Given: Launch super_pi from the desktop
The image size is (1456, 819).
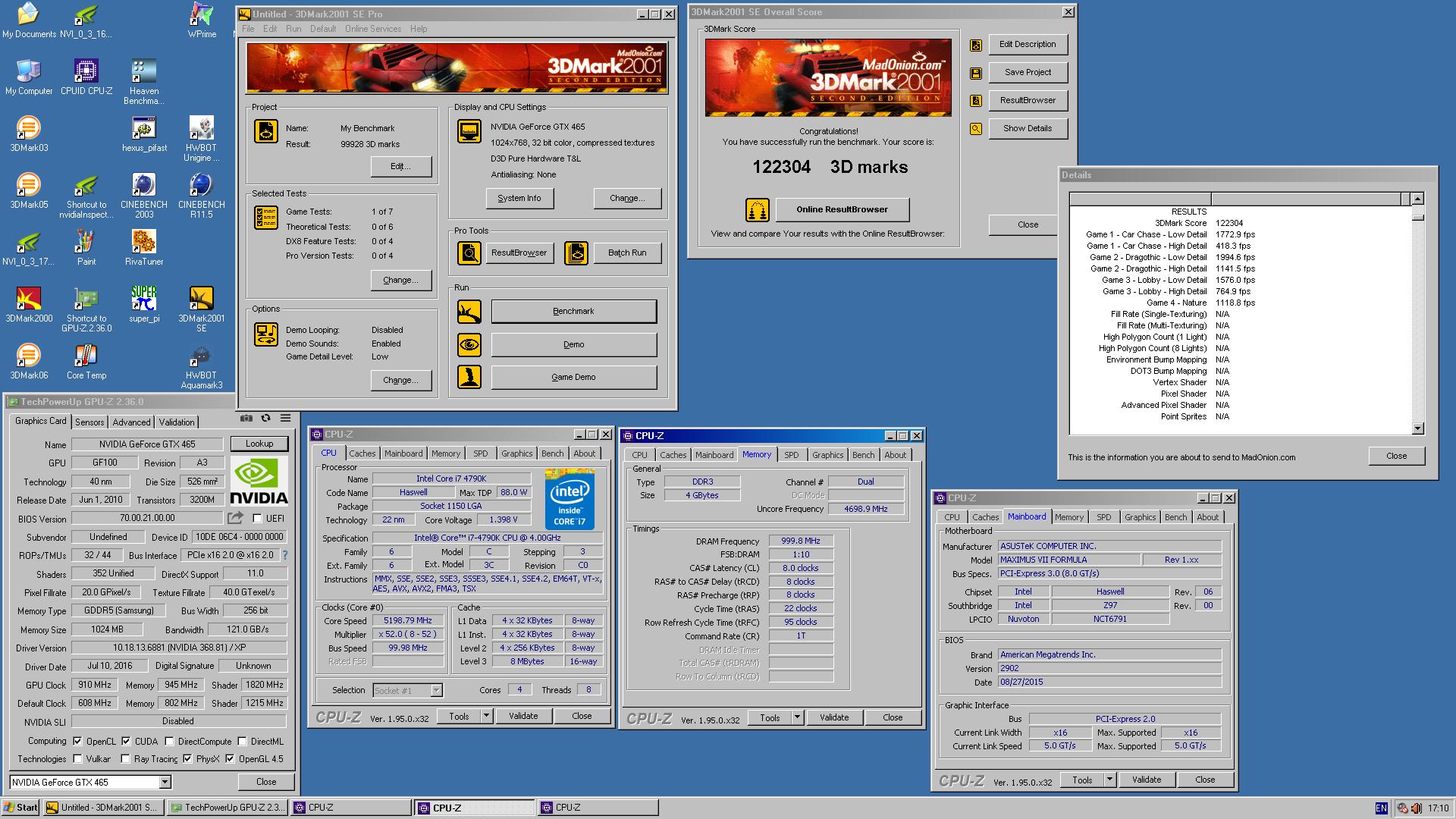Looking at the screenshot, I should [144, 305].
